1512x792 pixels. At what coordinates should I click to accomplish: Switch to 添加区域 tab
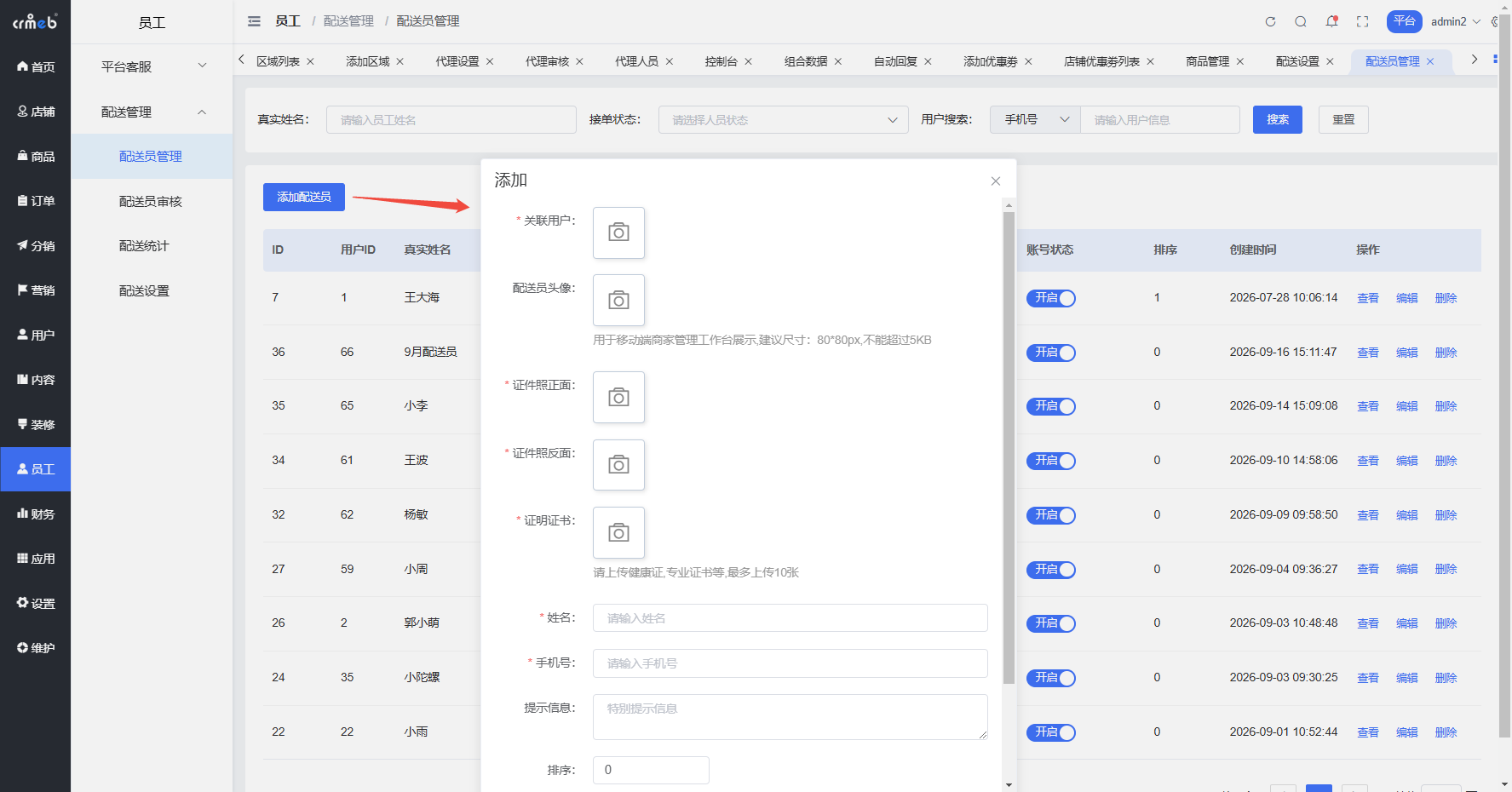click(x=367, y=61)
